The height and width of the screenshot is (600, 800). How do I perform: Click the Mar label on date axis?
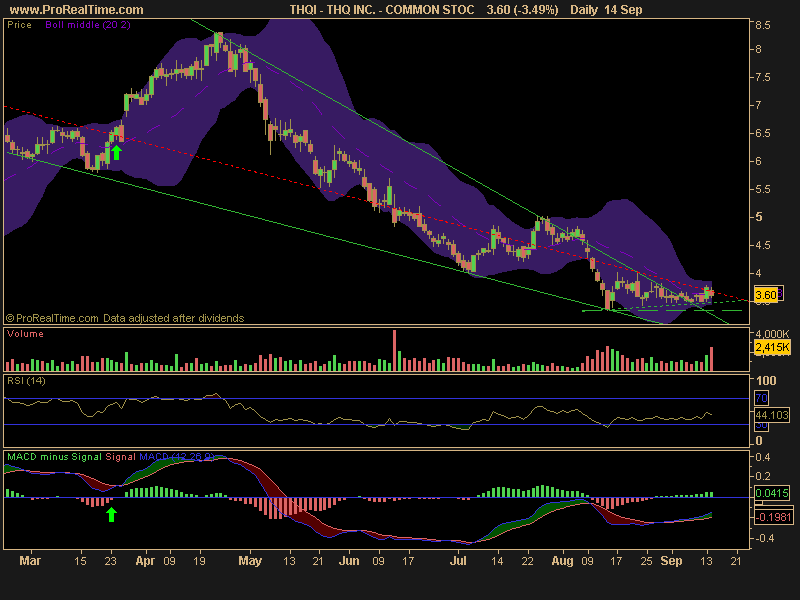point(30,561)
